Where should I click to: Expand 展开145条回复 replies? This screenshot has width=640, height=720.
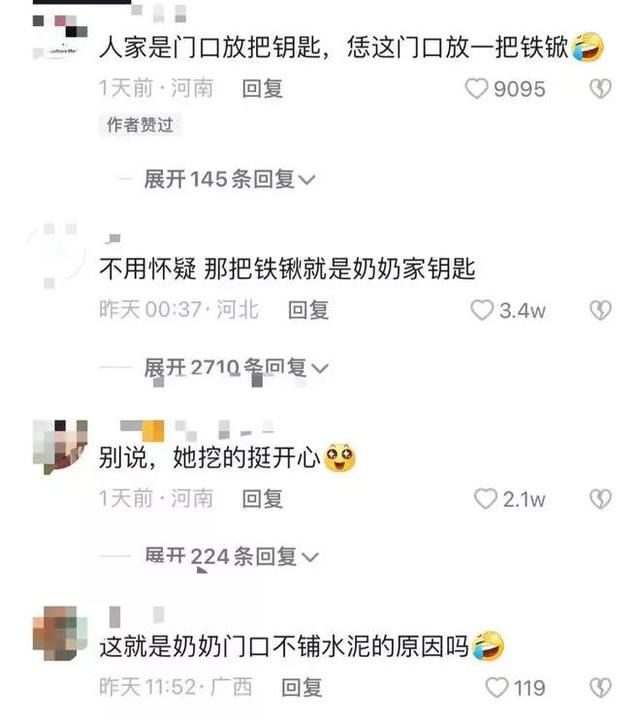pyautogui.click(x=230, y=179)
